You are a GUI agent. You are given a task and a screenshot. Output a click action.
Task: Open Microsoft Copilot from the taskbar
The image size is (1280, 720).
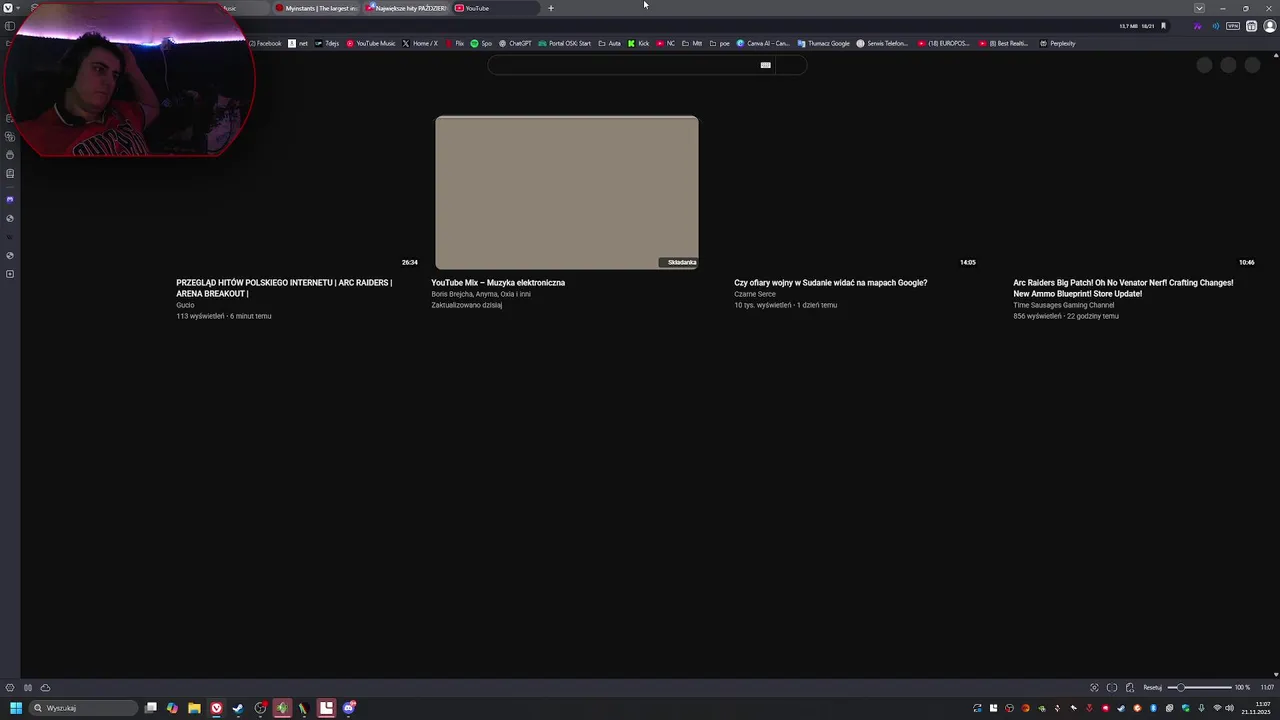click(x=172, y=708)
